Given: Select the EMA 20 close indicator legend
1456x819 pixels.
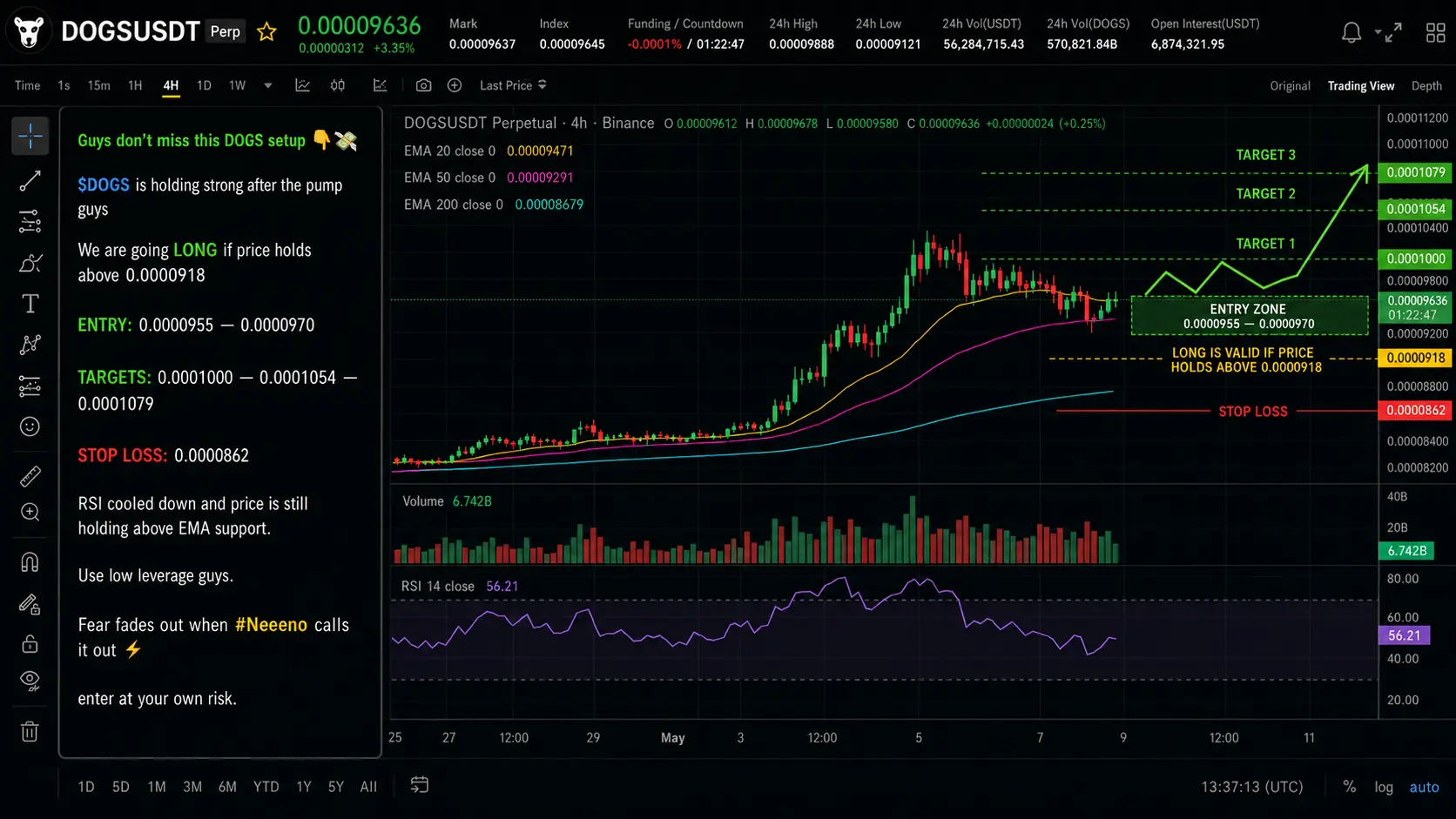Looking at the screenshot, I should point(489,151).
